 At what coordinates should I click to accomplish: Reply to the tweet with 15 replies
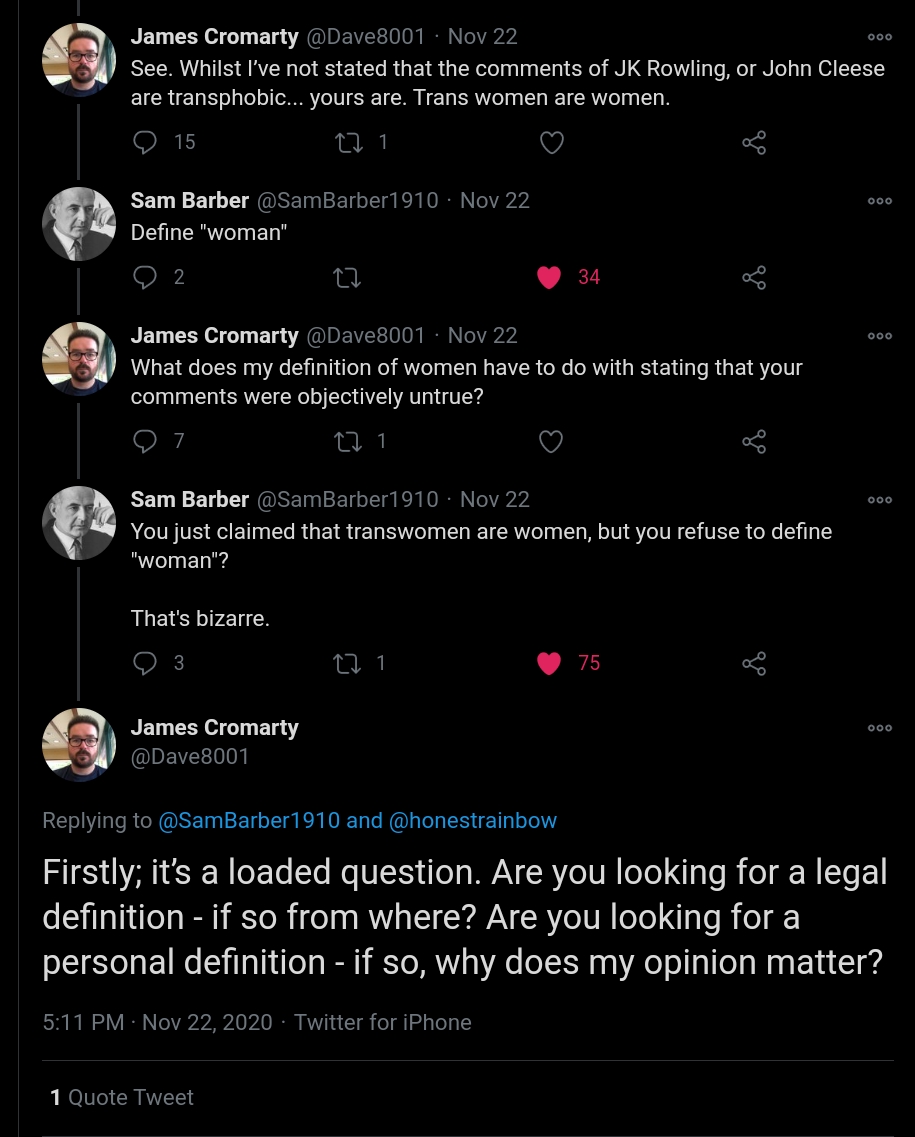click(x=146, y=142)
